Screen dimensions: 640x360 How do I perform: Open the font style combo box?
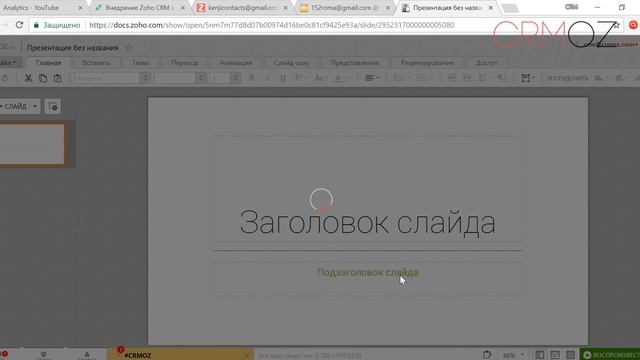coord(180,78)
